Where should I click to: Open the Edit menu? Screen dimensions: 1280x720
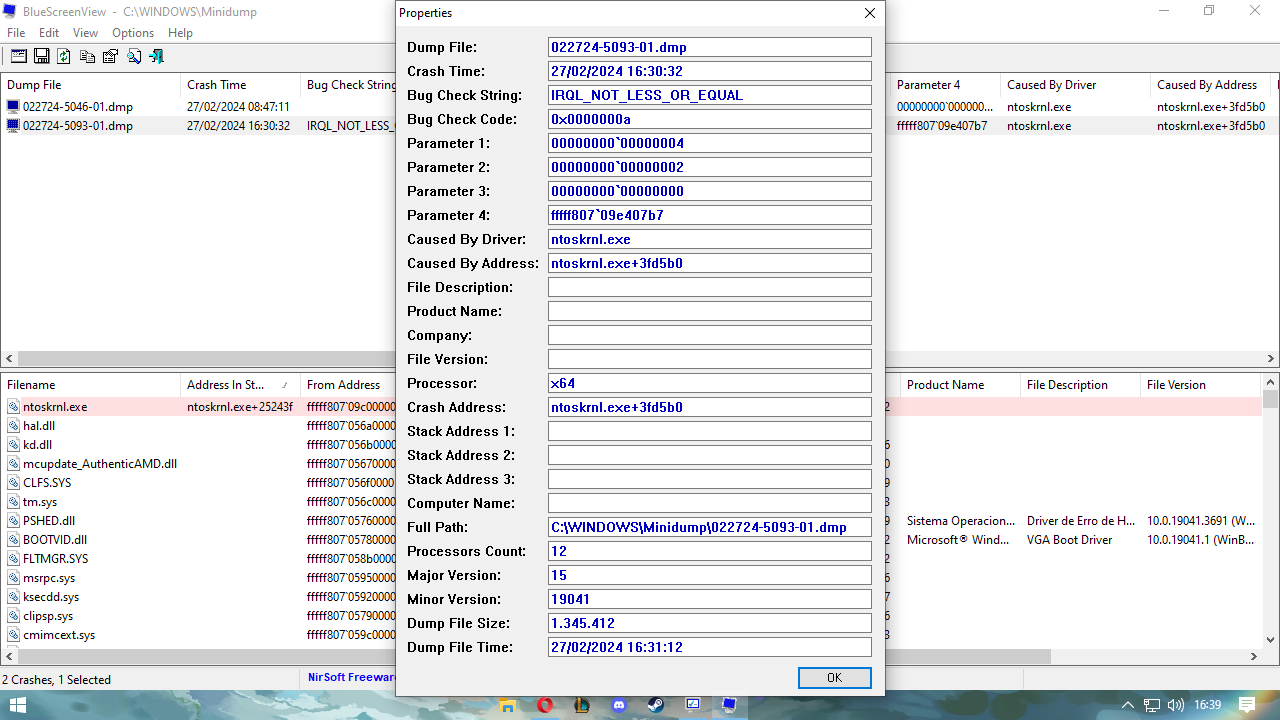pos(49,33)
